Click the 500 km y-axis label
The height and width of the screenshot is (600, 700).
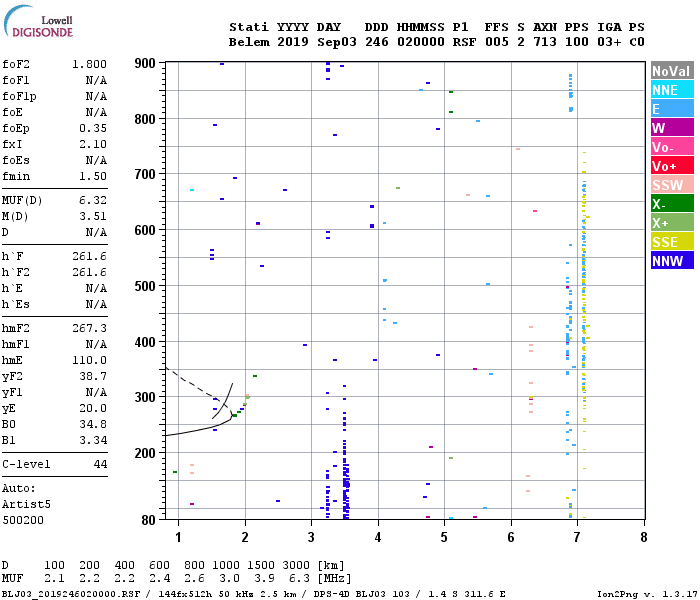145,286
